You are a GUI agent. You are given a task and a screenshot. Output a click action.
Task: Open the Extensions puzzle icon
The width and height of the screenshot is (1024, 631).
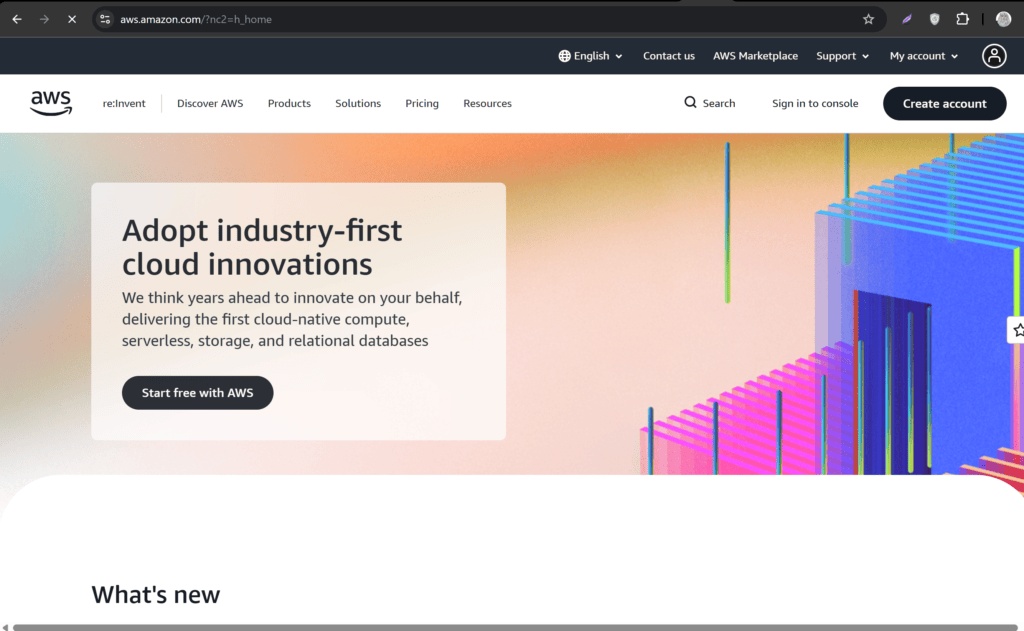[962, 19]
